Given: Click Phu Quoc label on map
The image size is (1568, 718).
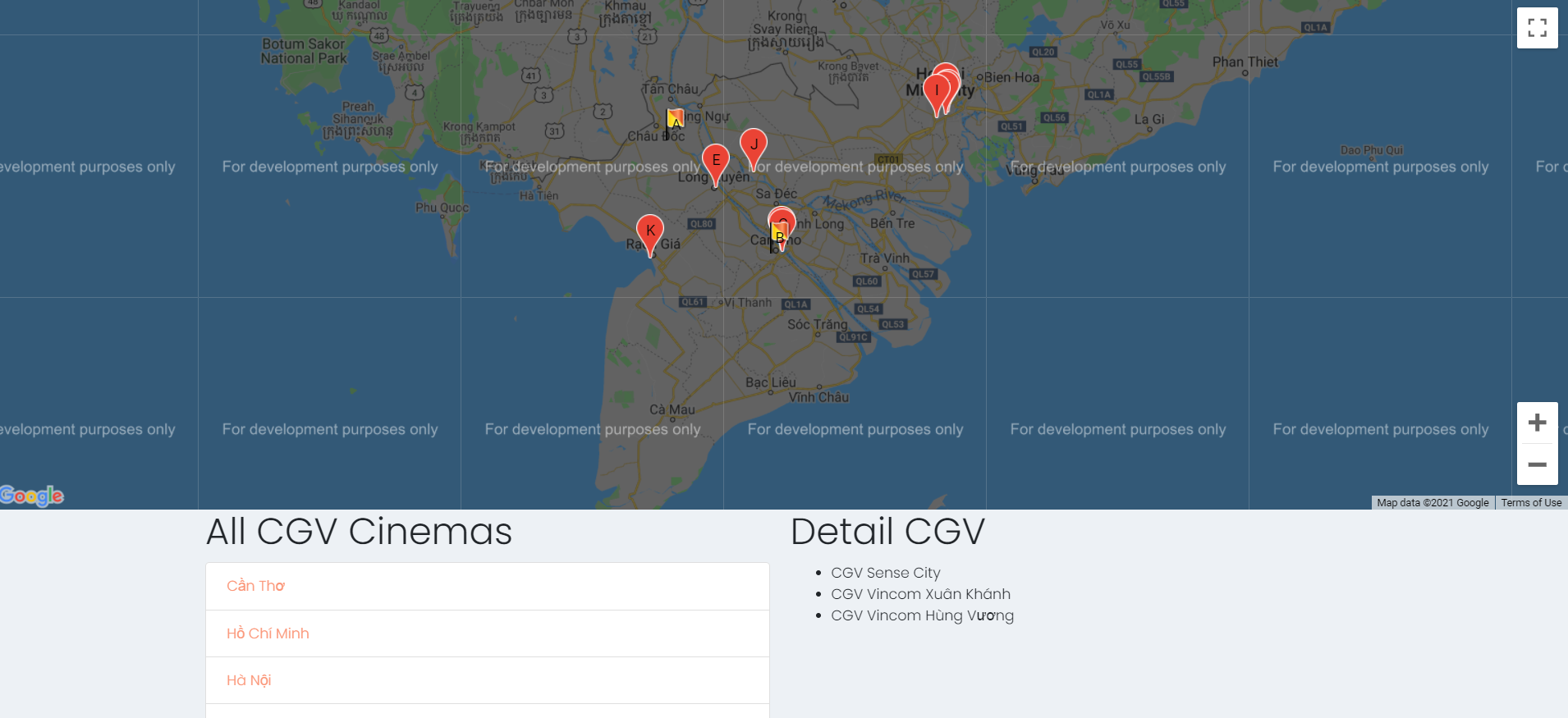Looking at the screenshot, I should click(442, 208).
